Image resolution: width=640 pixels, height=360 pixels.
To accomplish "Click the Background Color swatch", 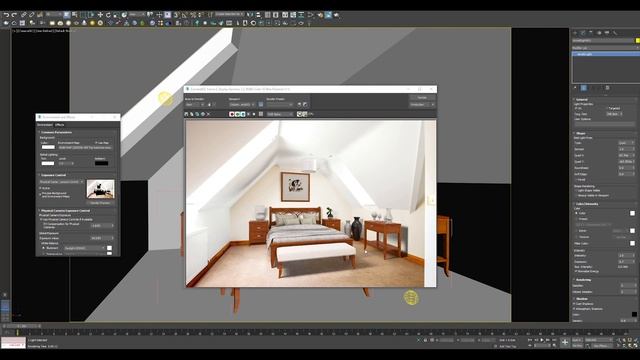I will (48, 147).
